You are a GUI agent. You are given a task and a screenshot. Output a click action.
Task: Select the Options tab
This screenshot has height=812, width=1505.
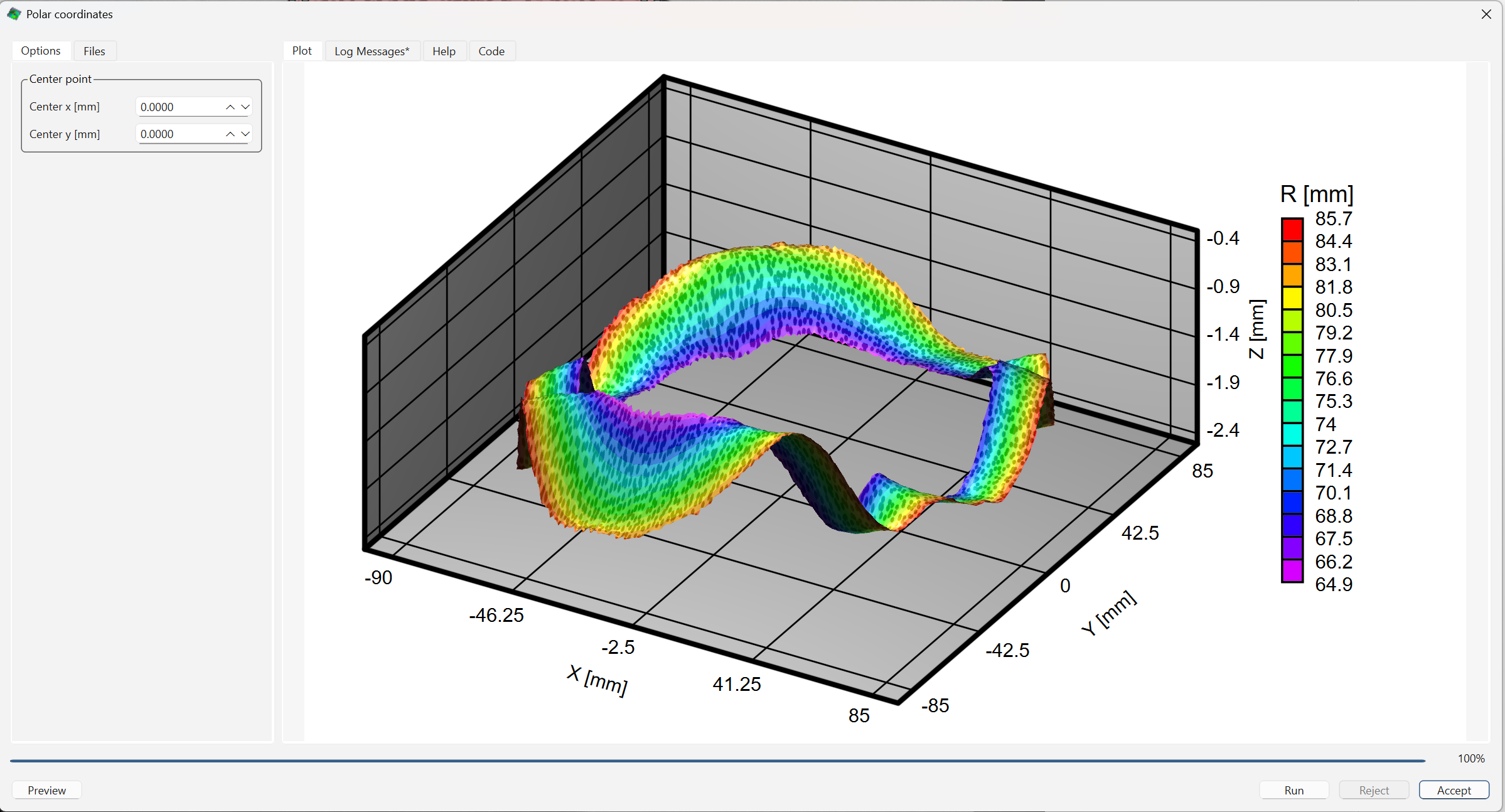[40, 50]
